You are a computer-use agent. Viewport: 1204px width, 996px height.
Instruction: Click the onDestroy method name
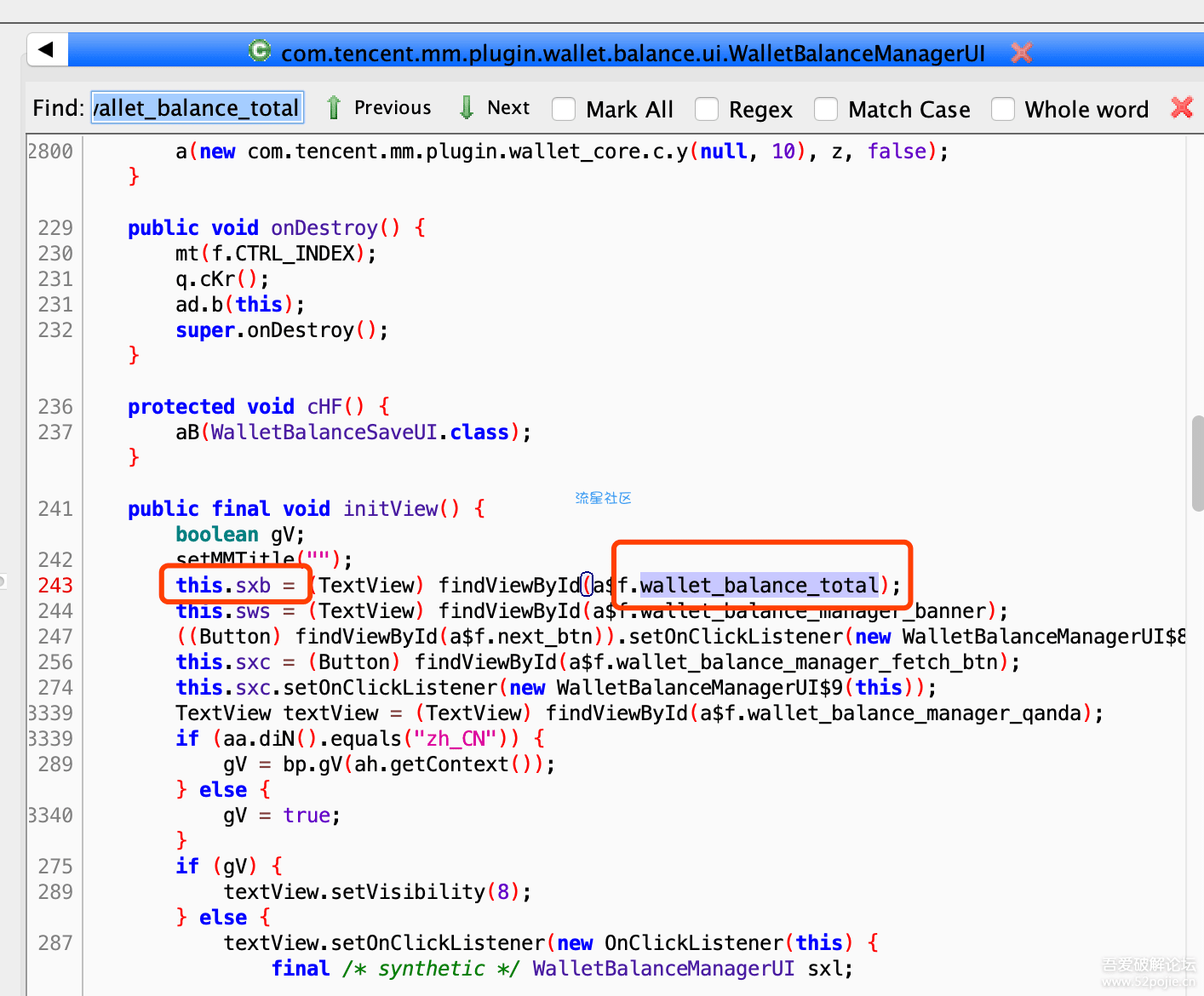tap(324, 228)
